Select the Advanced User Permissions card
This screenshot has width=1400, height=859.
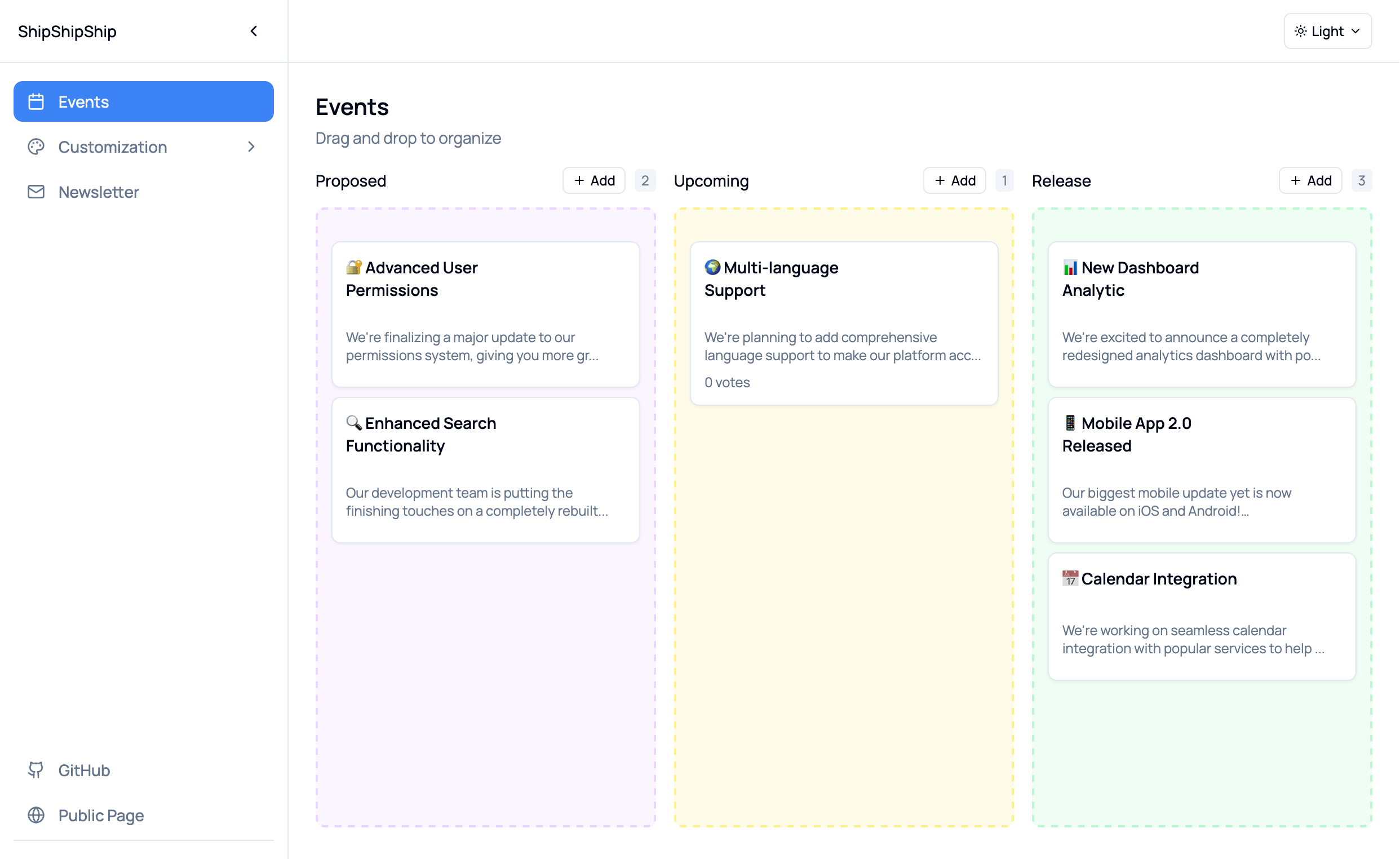coord(485,313)
